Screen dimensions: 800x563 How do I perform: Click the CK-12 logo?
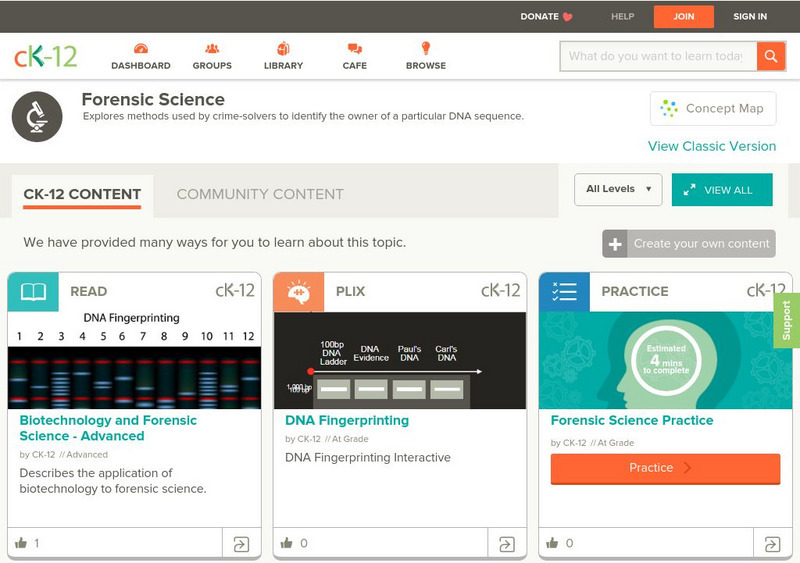tap(45, 56)
